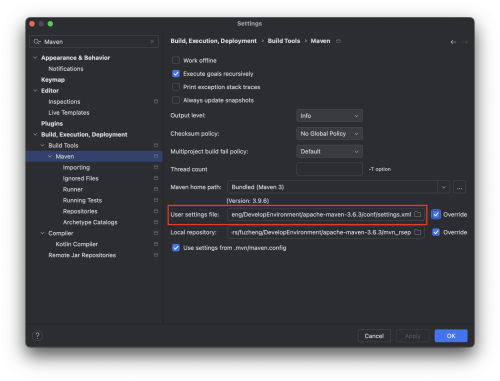Click the back arrow in settings header
Viewport: 500px width, 381px height.
coord(453,42)
